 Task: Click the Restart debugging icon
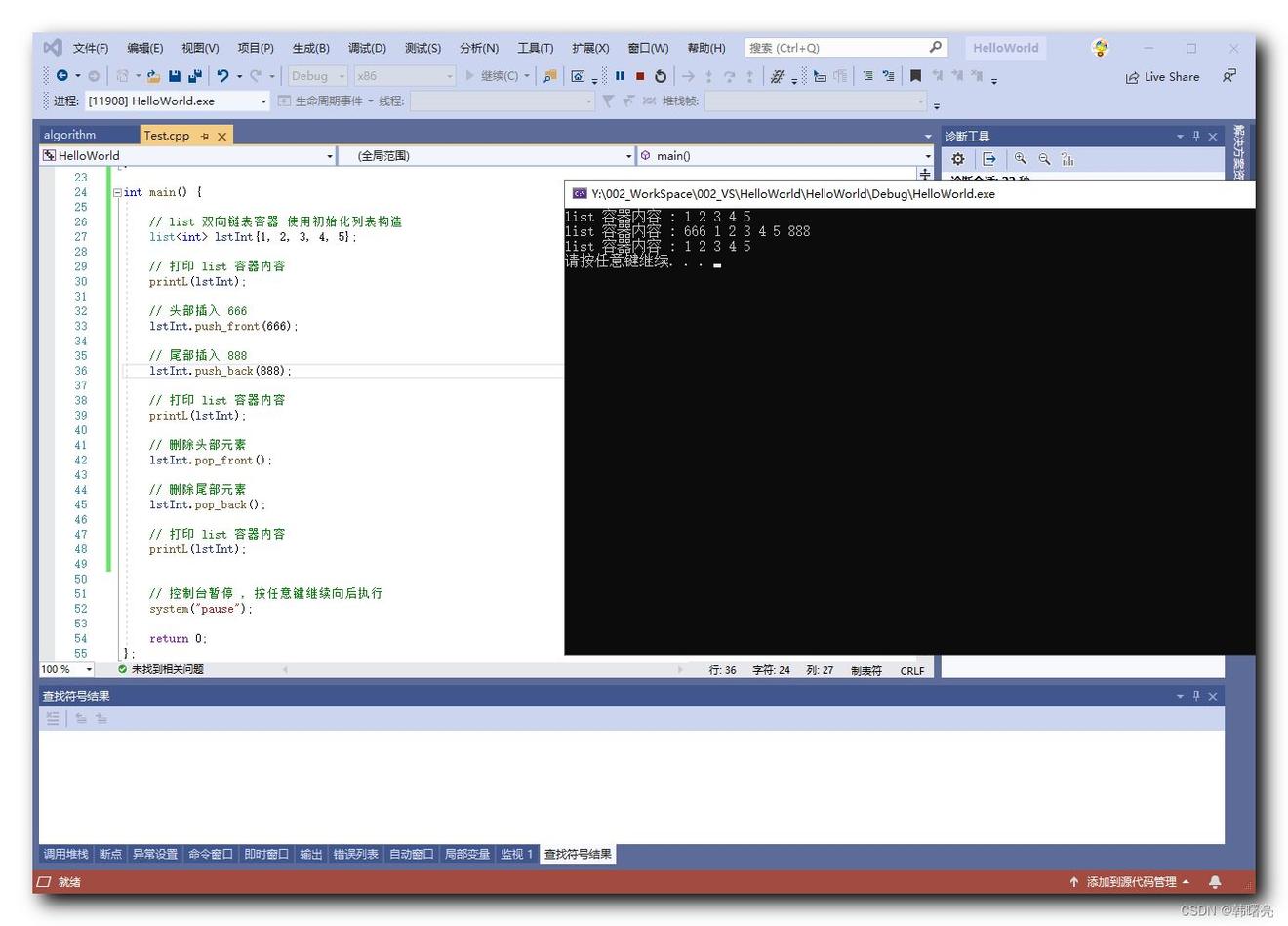pos(661,76)
